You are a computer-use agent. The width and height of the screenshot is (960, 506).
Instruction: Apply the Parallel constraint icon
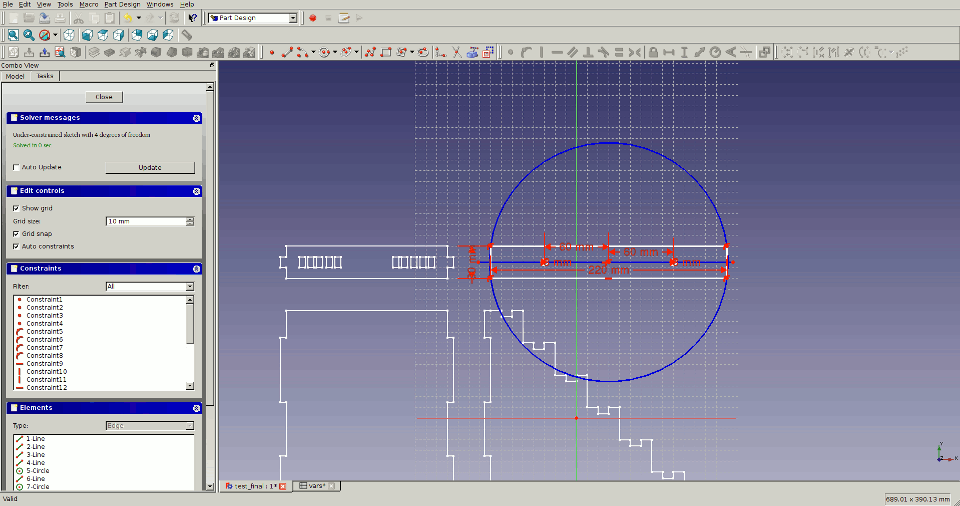coord(572,53)
